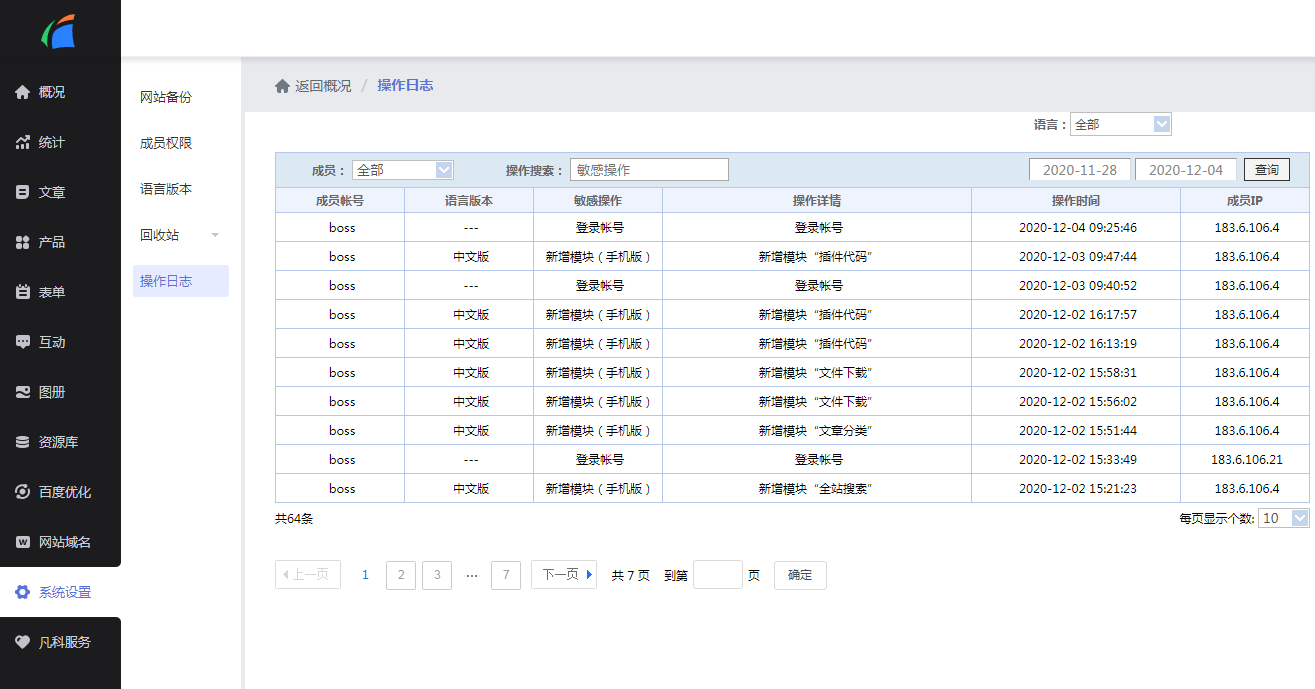Click the disabled 上一页 button

[x=308, y=575]
